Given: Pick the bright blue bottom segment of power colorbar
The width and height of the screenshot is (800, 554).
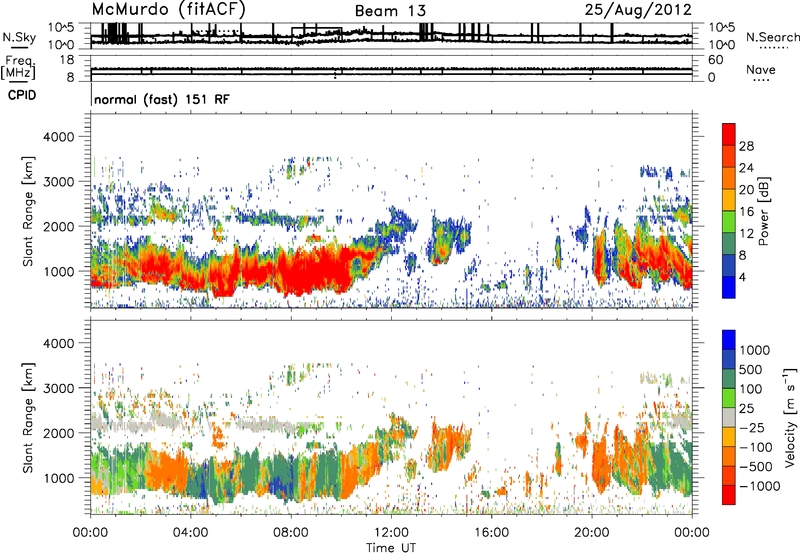Looking at the screenshot, I should tap(729, 287).
